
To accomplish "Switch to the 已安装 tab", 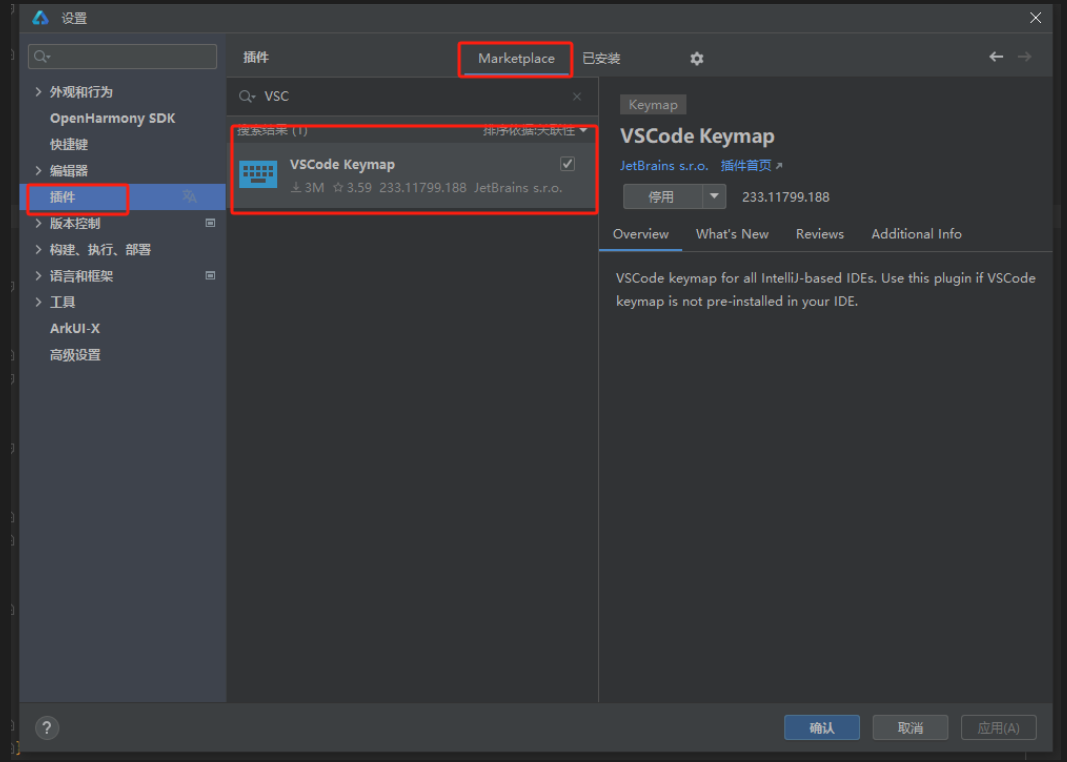I will pyautogui.click(x=602, y=59).
